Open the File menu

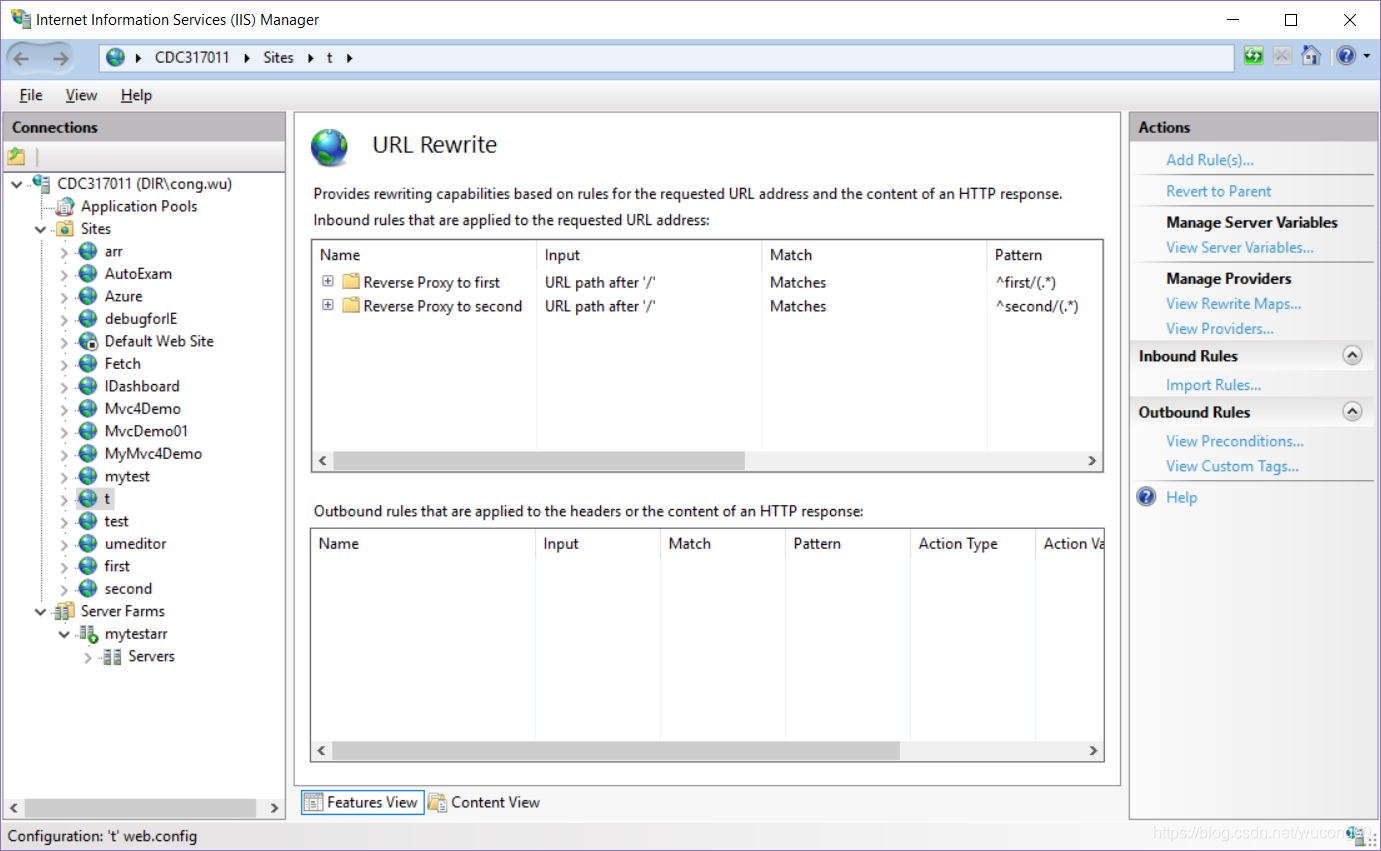pyautogui.click(x=31, y=95)
